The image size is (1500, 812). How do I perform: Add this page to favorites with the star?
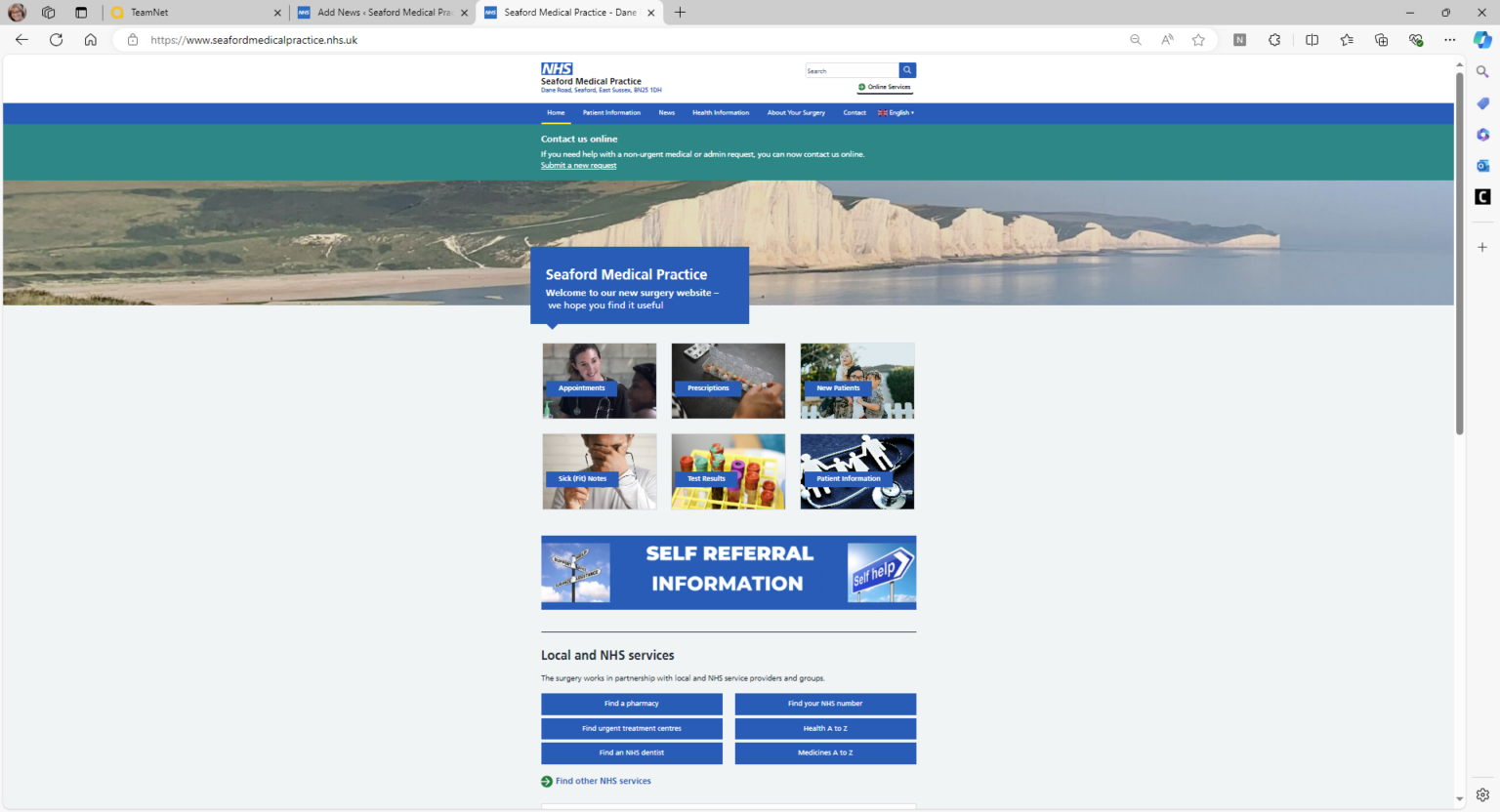pos(1198,40)
